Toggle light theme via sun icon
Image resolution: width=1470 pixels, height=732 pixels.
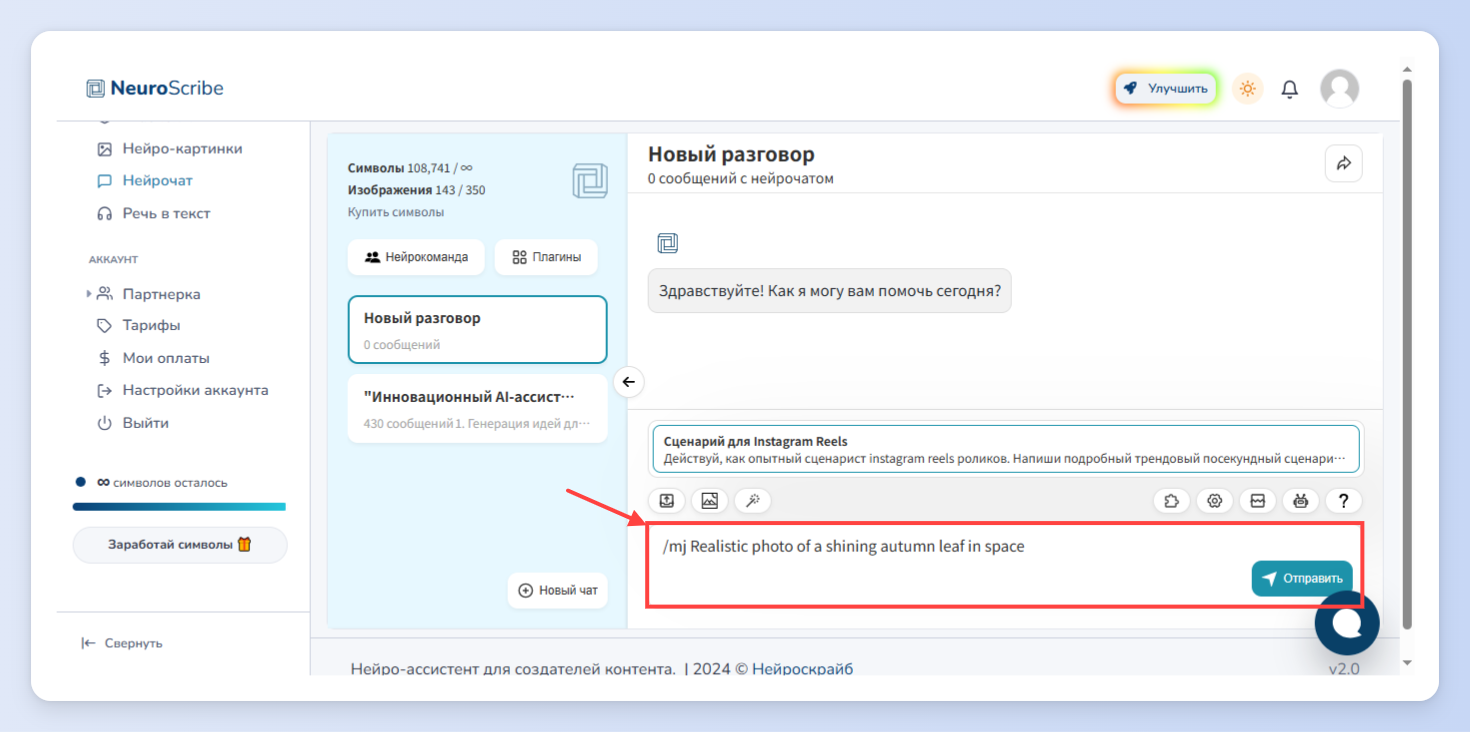(1247, 89)
